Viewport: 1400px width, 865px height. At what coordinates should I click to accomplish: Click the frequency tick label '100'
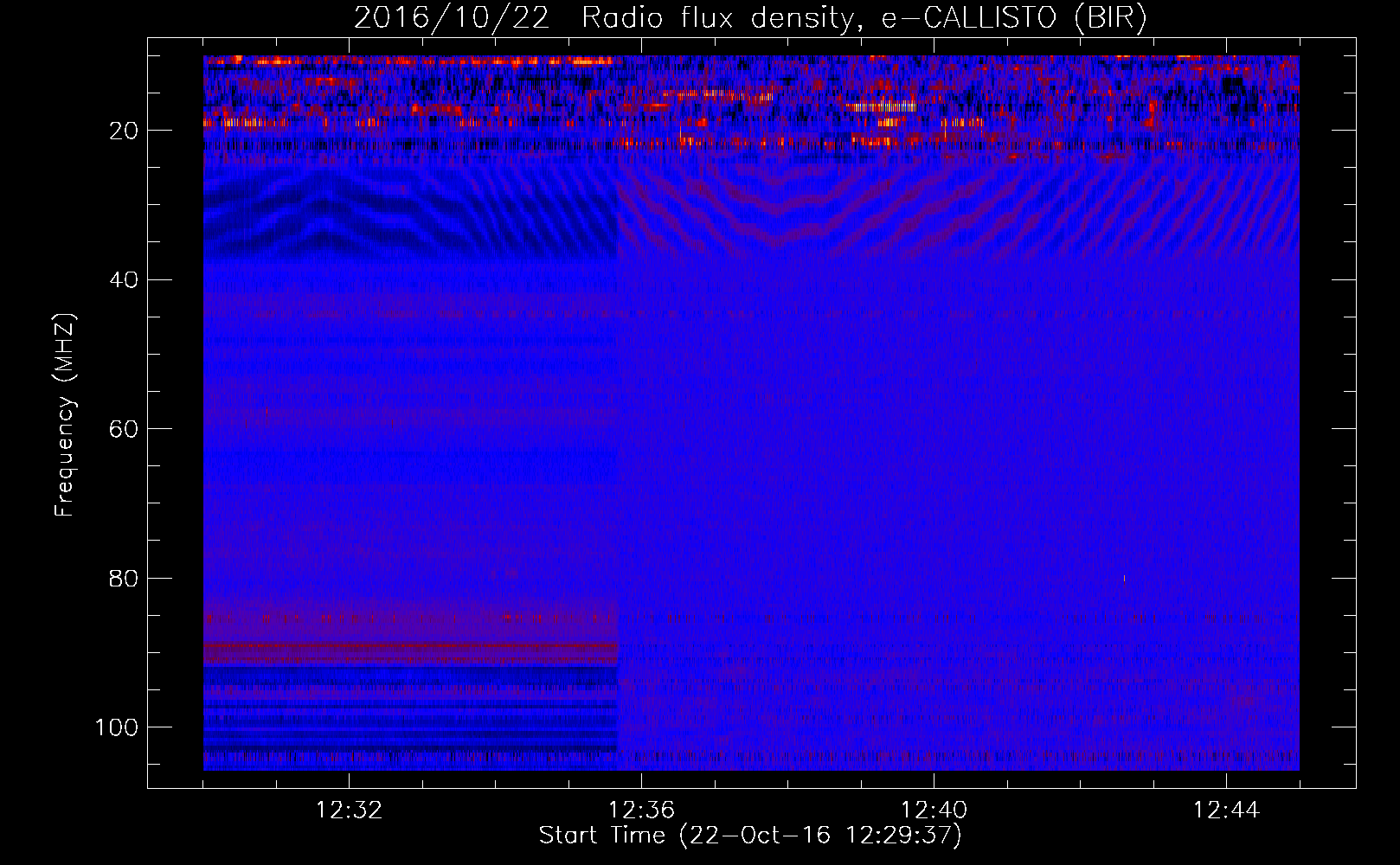pyautogui.click(x=117, y=727)
